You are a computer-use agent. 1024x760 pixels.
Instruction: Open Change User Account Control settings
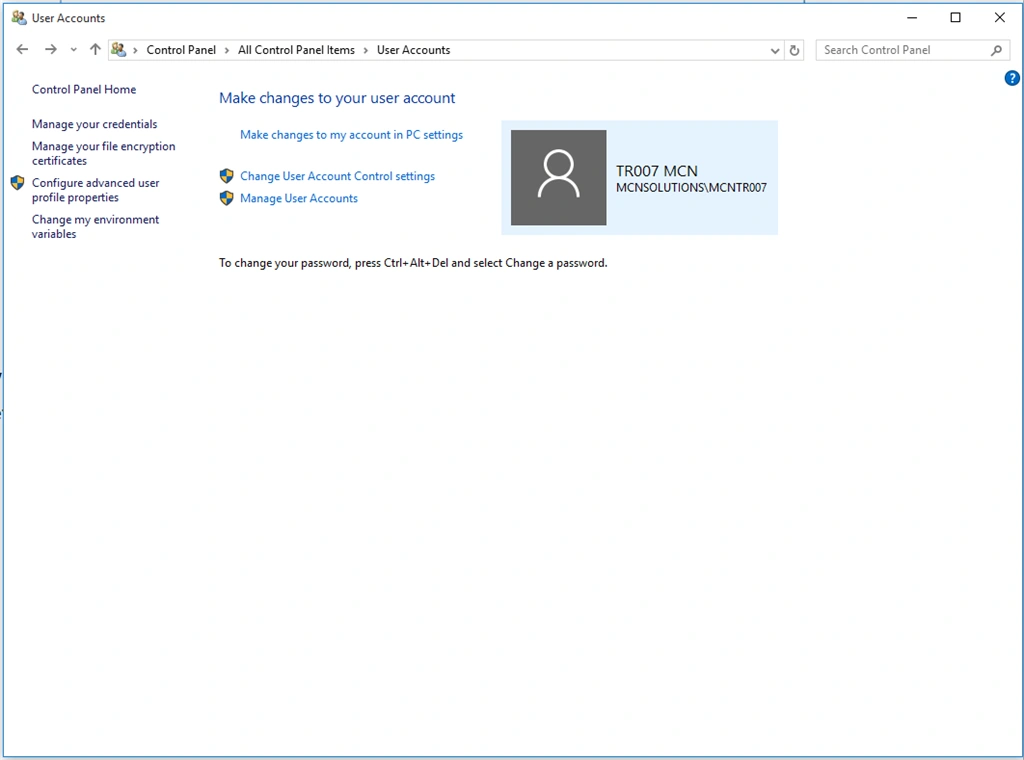337,176
